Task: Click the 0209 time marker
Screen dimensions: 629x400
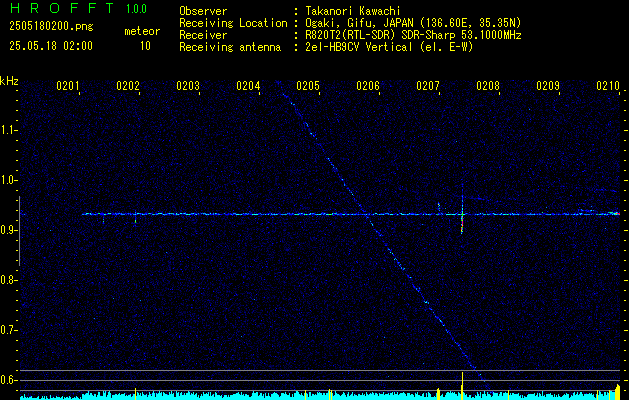Action: point(548,85)
